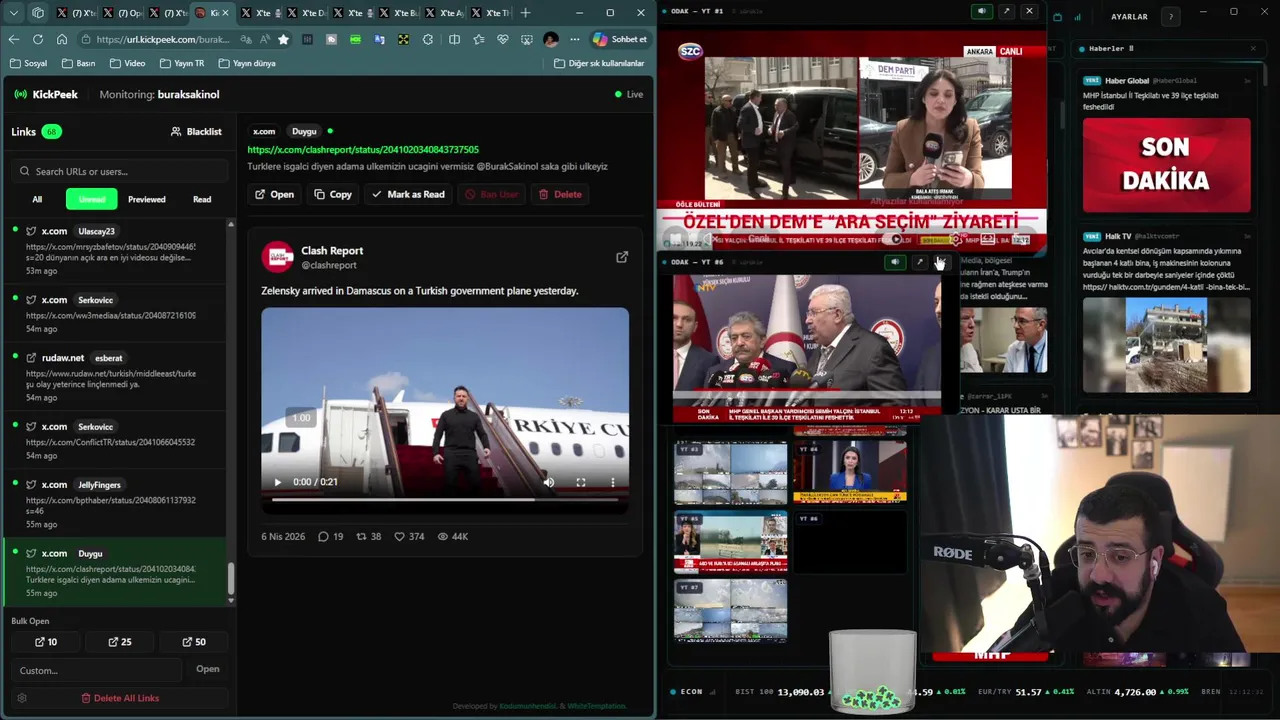Close the Haberler panel

(x=1253, y=48)
